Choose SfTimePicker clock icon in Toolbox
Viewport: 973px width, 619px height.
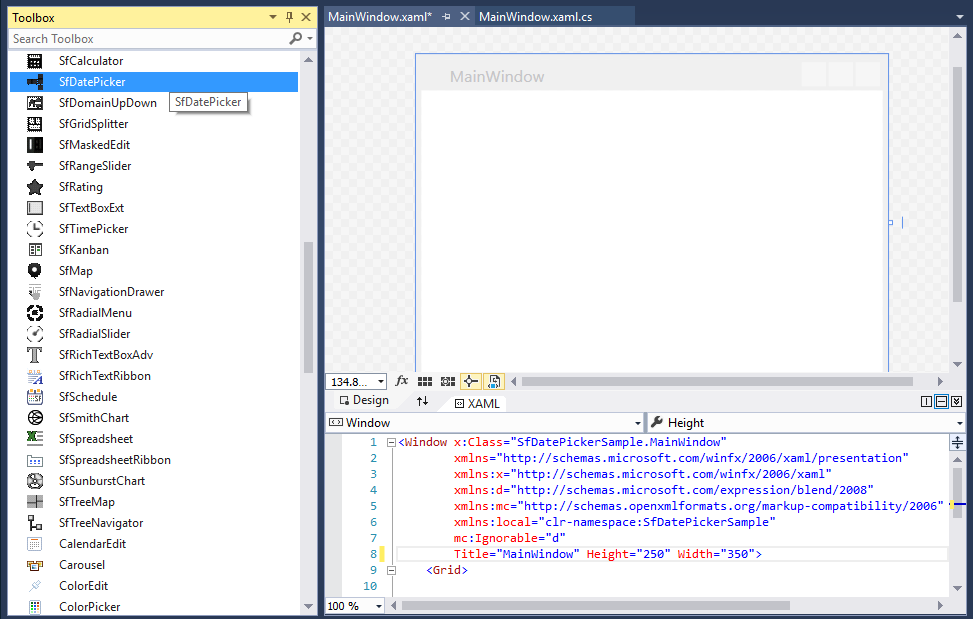tap(35, 229)
